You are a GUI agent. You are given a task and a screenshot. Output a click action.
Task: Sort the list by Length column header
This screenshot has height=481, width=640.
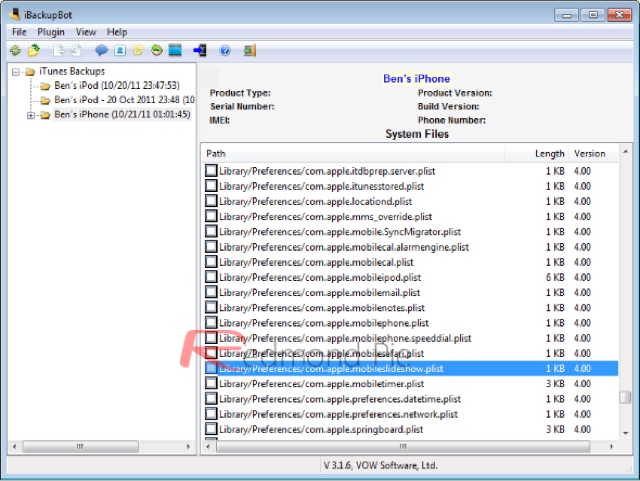[x=536, y=154]
